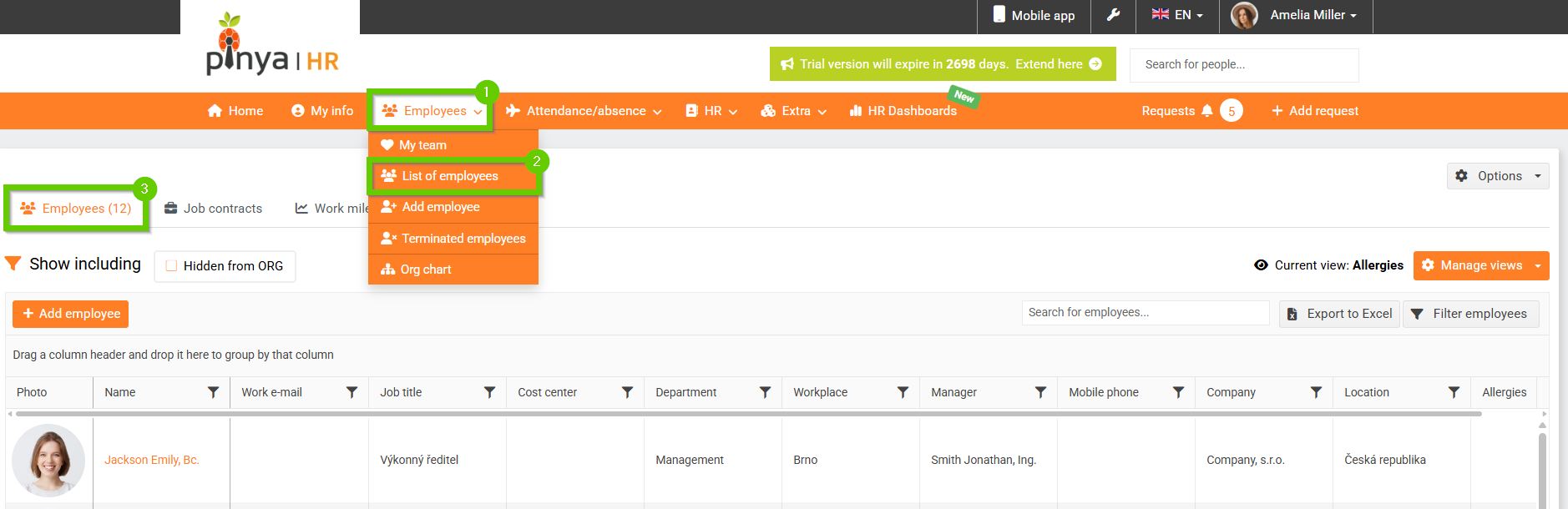The height and width of the screenshot is (509, 1568).
Task: Open filter on Company column
Action: 1316,392
